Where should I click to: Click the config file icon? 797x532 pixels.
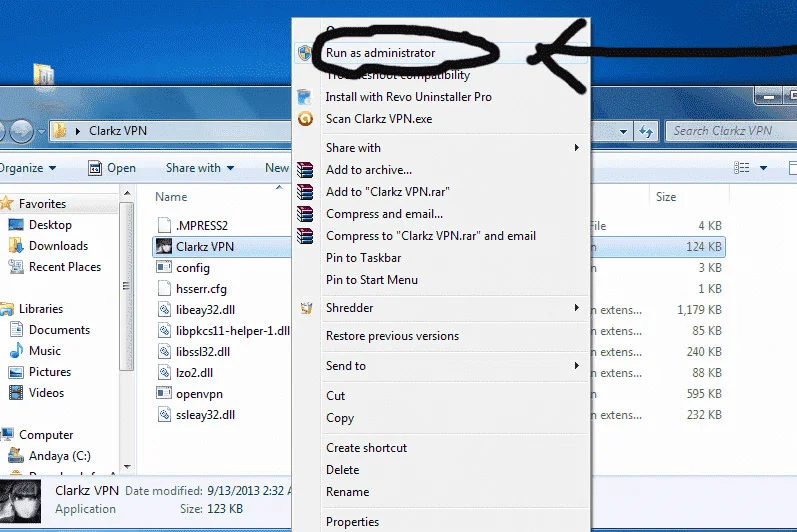(164, 267)
